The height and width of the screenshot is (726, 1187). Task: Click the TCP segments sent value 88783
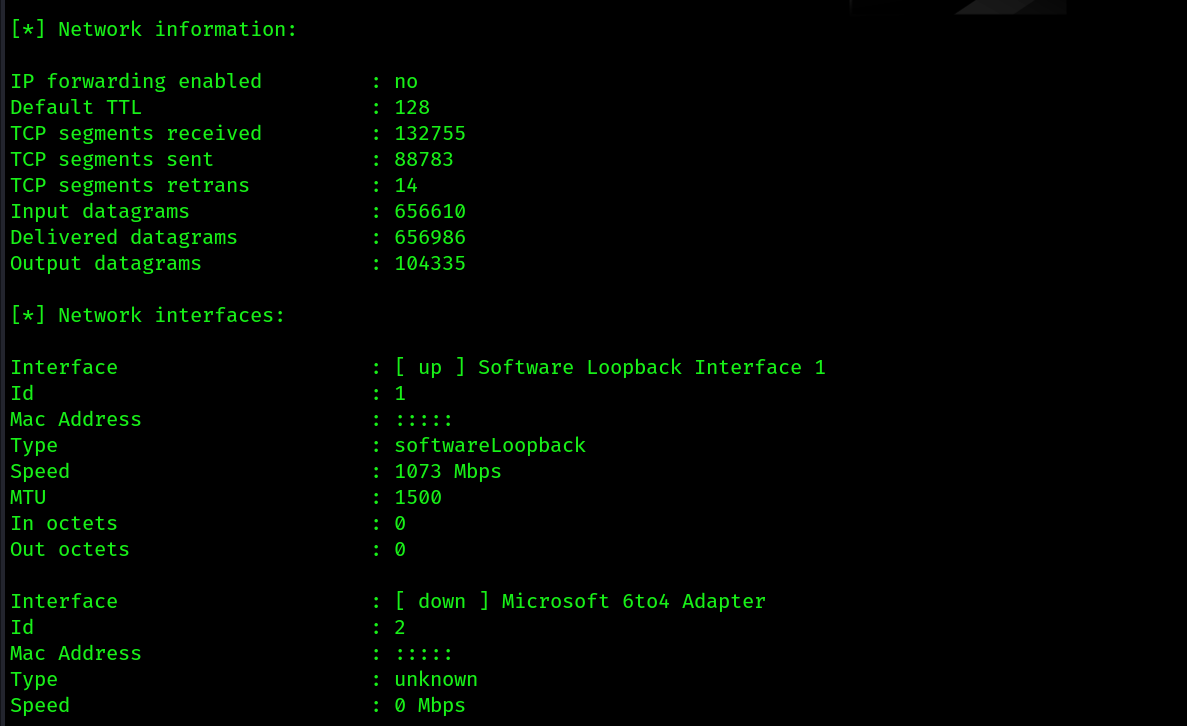(424, 160)
